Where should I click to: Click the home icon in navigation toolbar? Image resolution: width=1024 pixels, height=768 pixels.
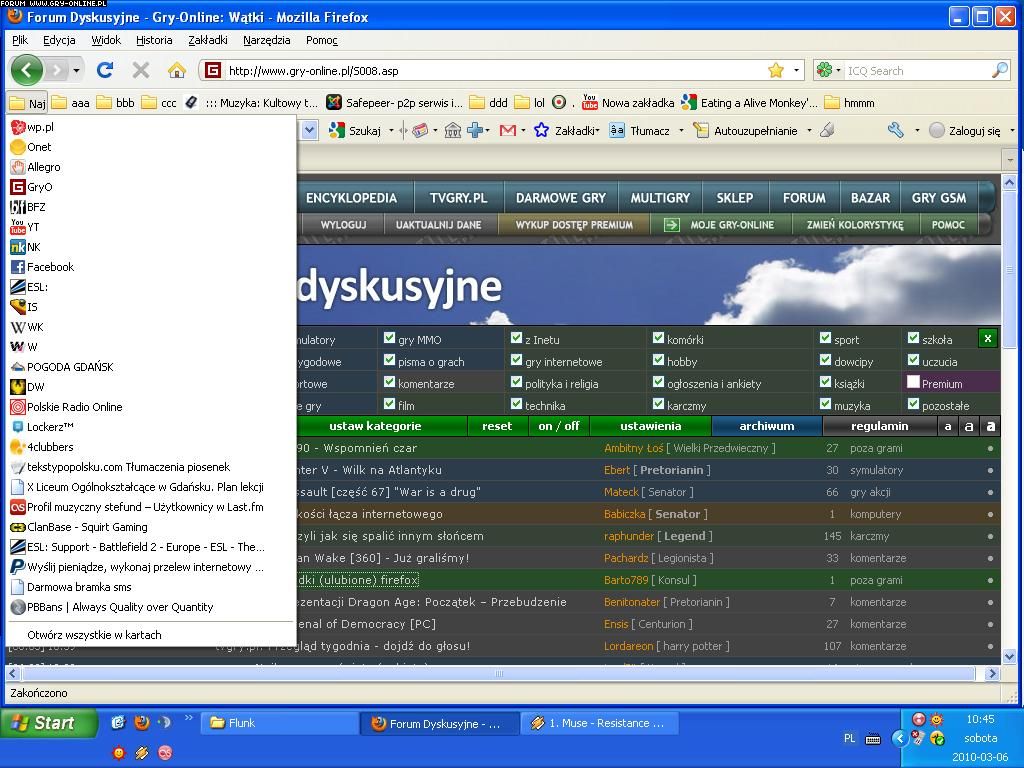coord(177,70)
